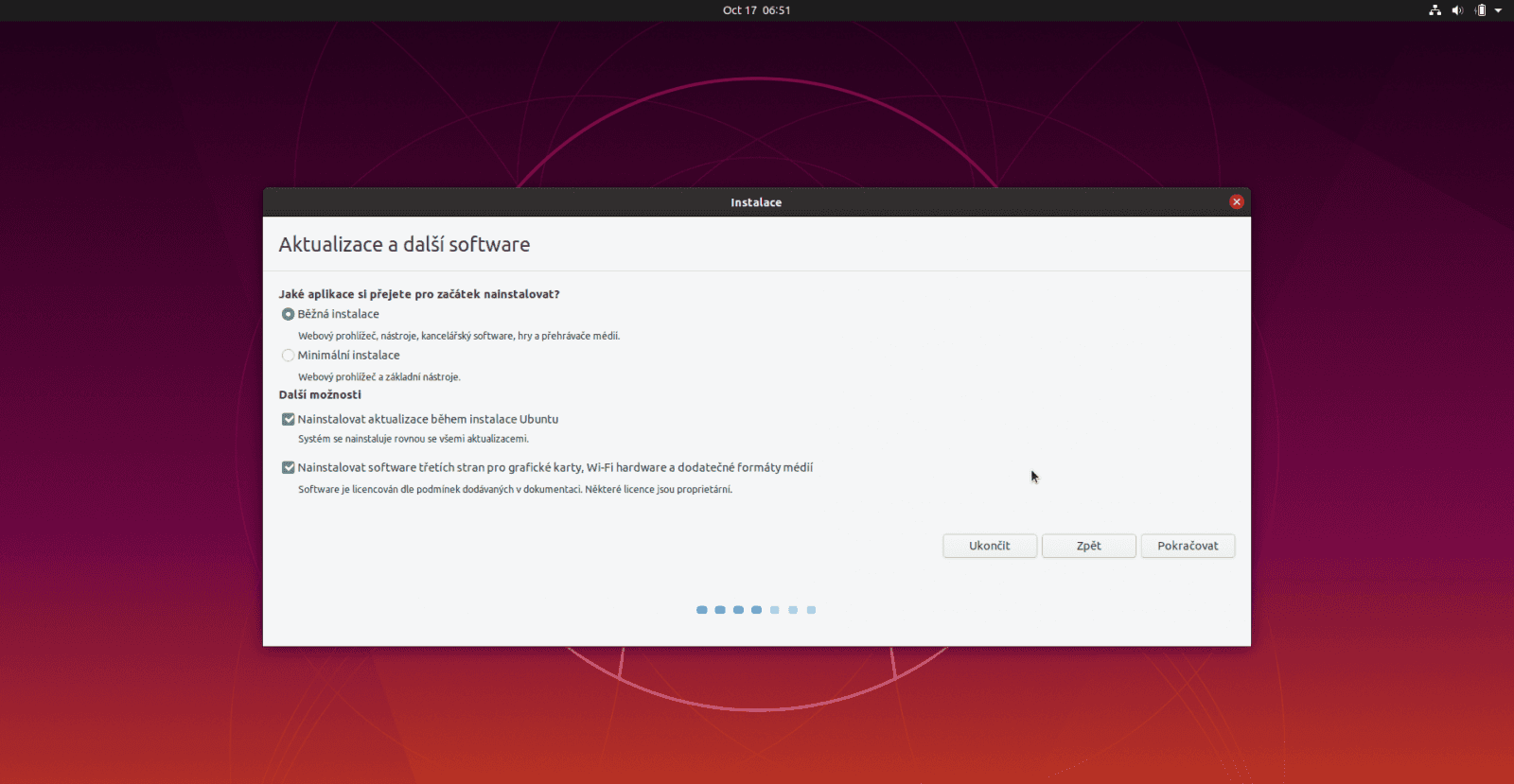Click text Software je licencován dle podmínek

click(515, 490)
